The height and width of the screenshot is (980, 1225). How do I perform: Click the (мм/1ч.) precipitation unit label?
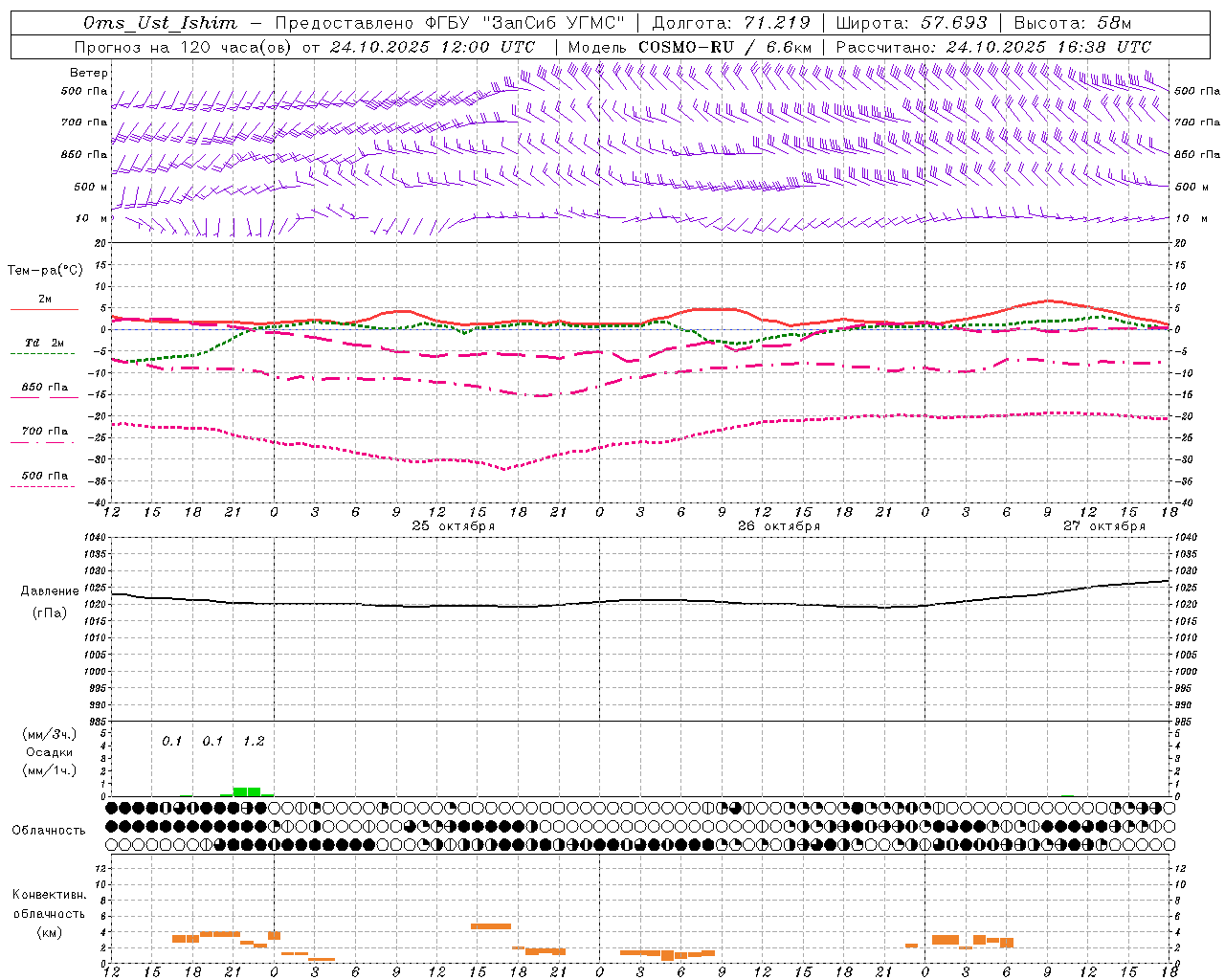click(x=50, y=770)
